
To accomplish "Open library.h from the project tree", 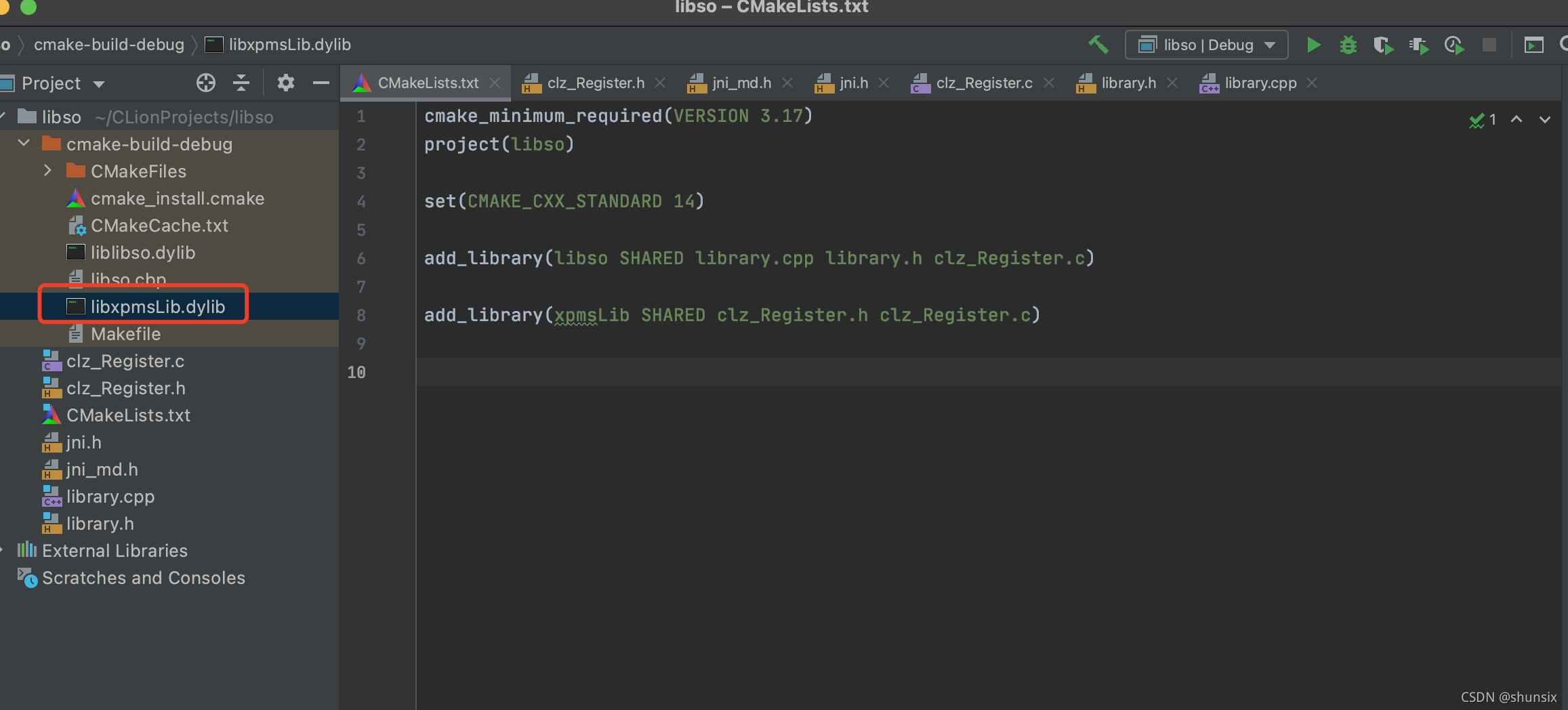I will [169, 524].
